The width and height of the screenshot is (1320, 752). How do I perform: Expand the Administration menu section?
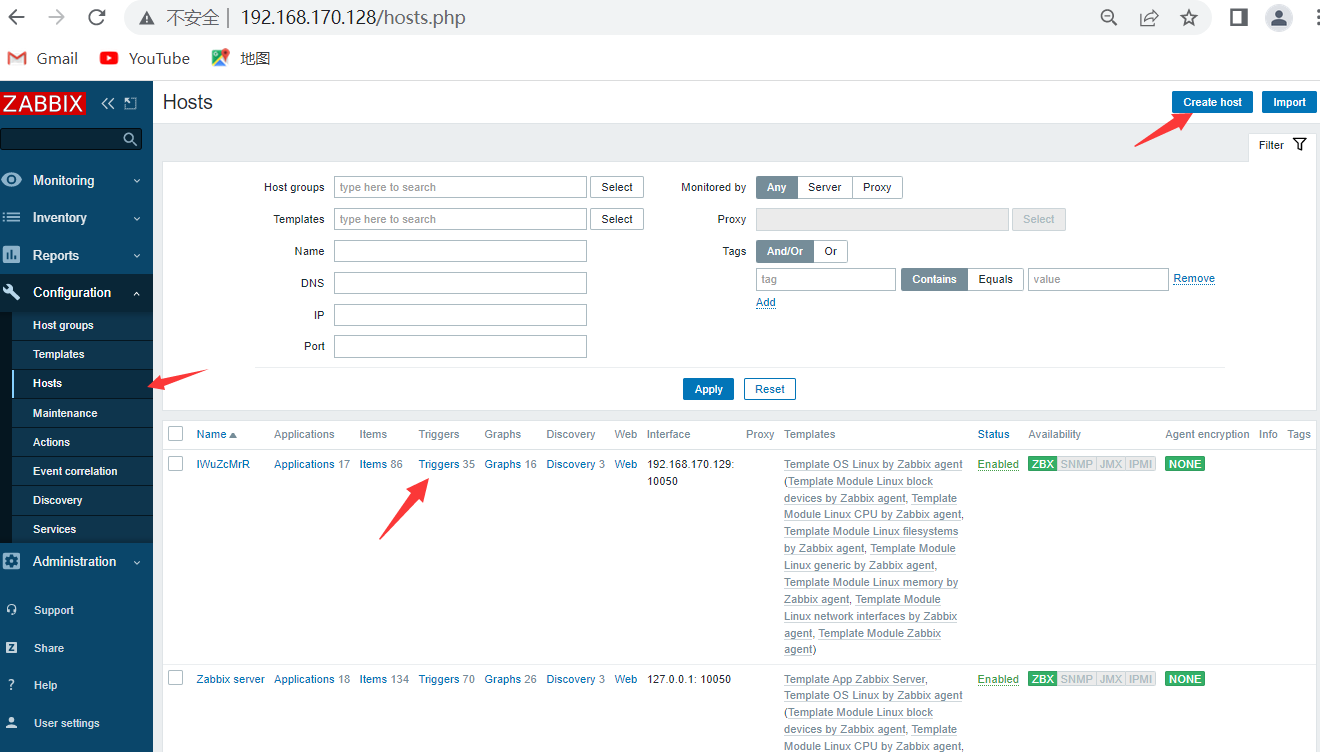76,562
